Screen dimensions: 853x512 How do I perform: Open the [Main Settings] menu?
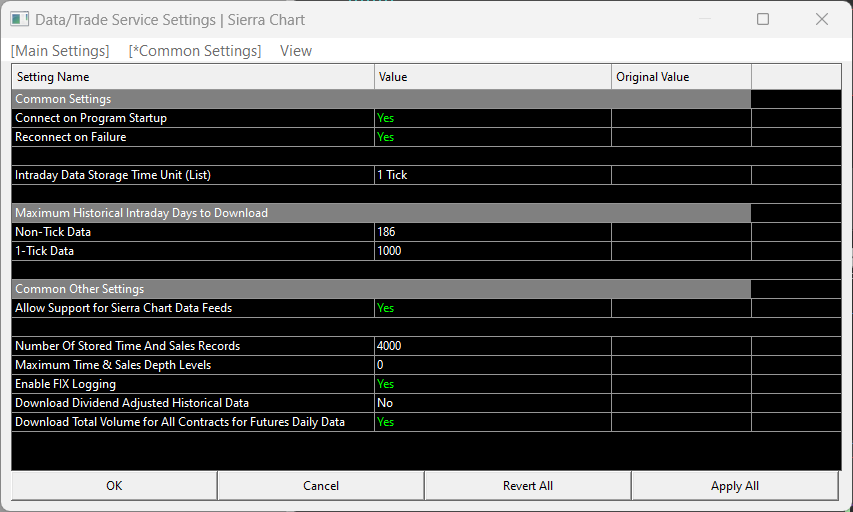[60, 51]
